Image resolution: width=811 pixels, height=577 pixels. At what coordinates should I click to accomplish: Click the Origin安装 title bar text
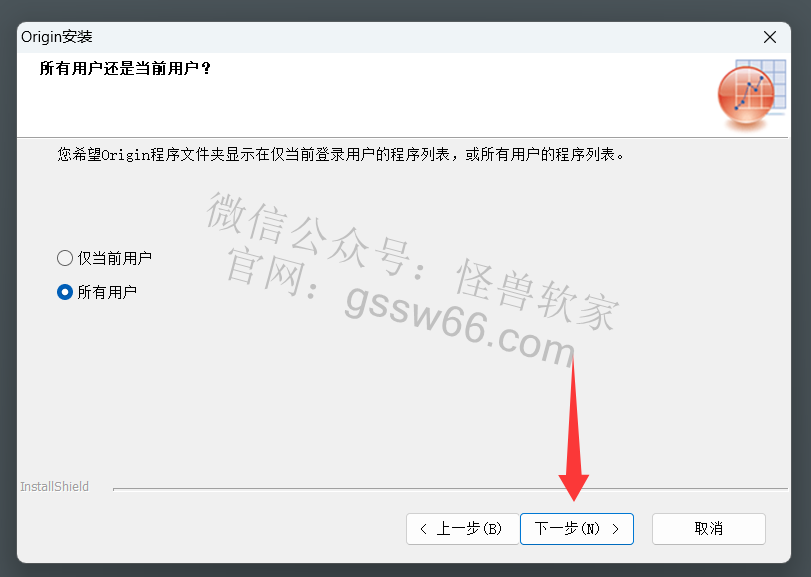(x=57, y=37)
